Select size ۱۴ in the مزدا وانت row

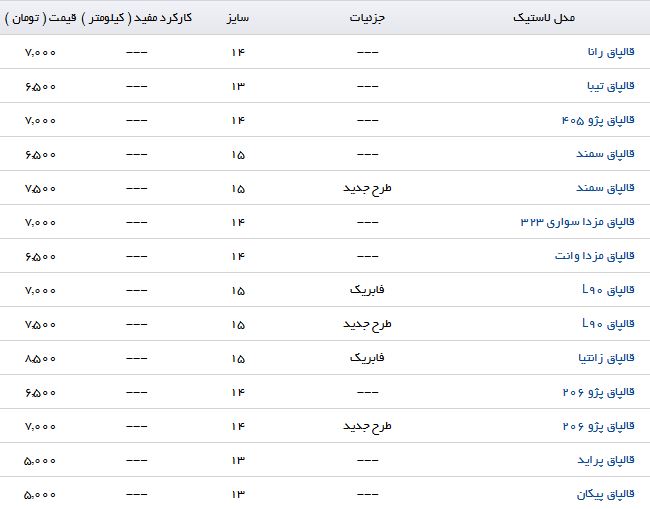[238, 257]
